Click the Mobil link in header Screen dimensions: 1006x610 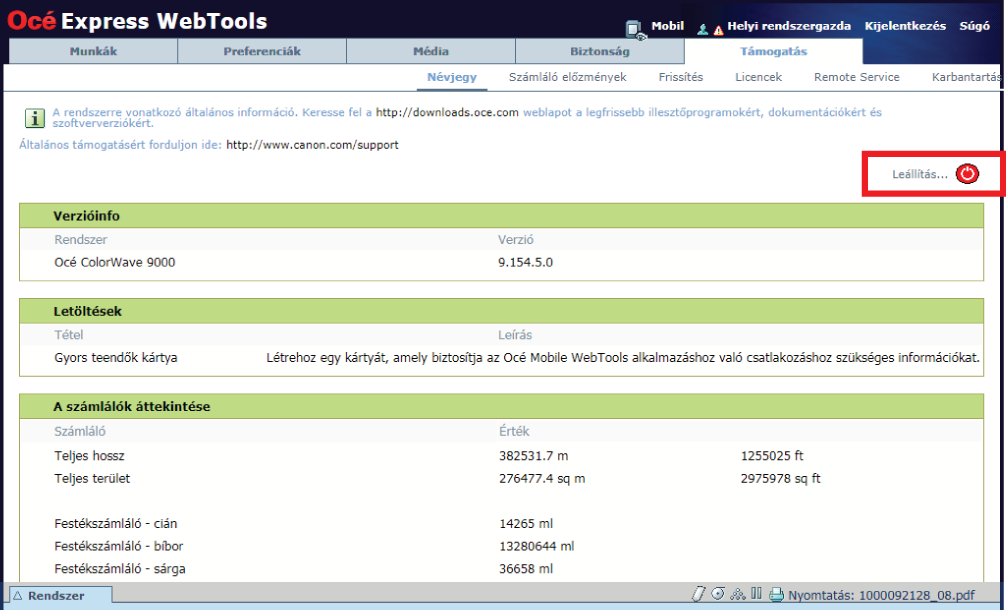(667, 26)
